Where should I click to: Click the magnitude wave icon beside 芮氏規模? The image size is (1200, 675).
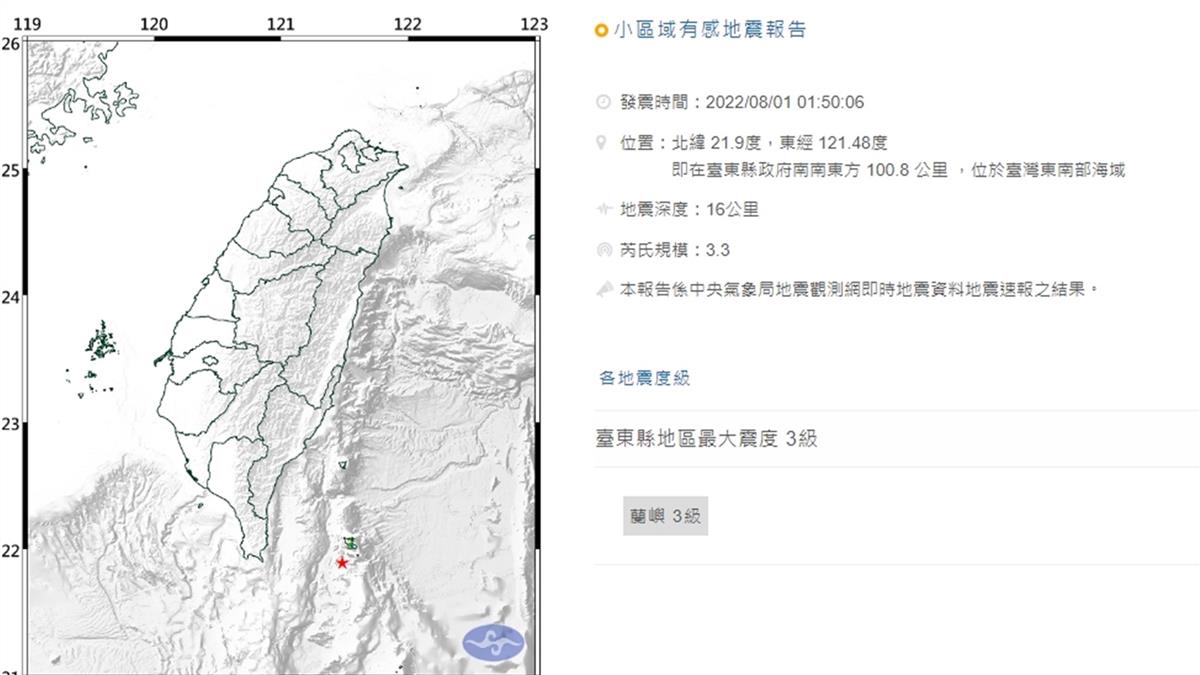point(602,250)
